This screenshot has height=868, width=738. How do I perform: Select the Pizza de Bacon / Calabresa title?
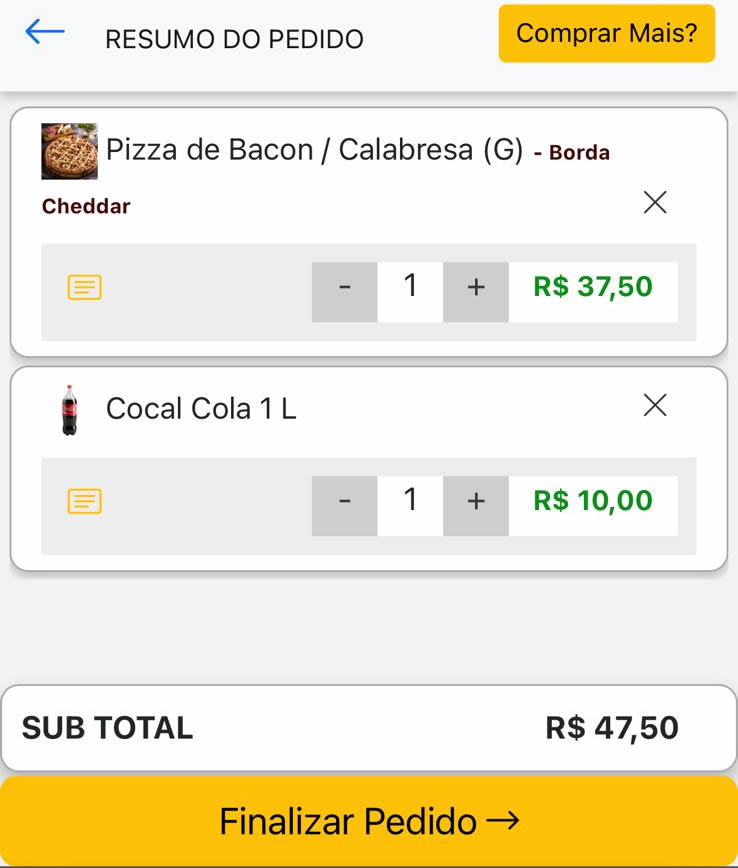click(x=314, y=149)
